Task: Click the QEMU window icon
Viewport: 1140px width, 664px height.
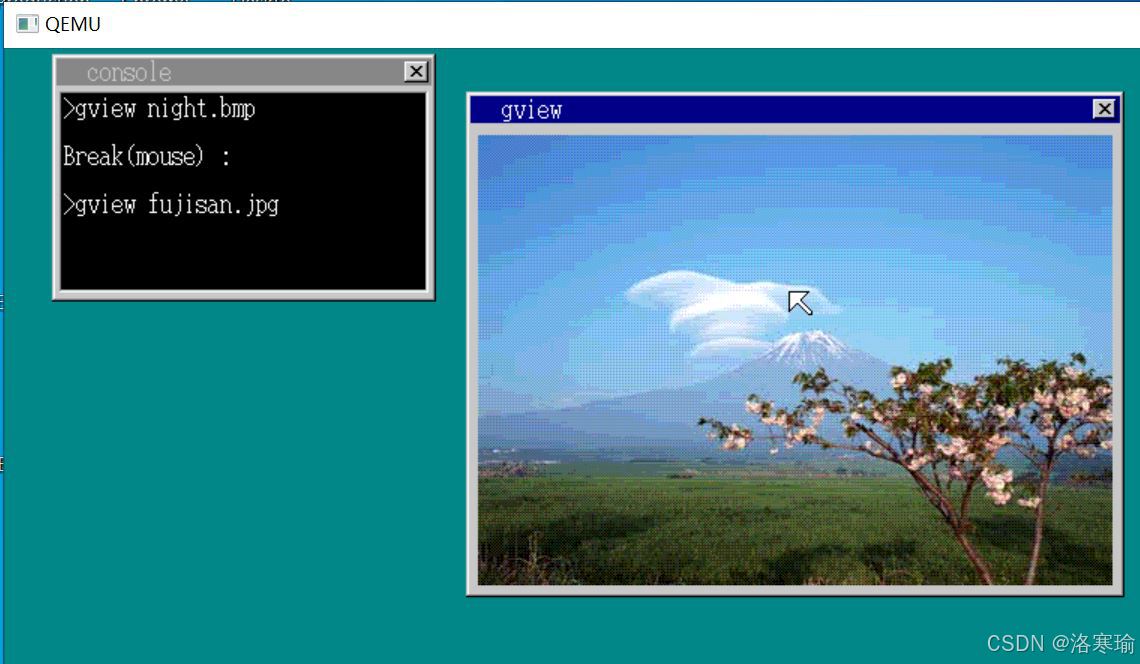Action: tap(27, 24)
